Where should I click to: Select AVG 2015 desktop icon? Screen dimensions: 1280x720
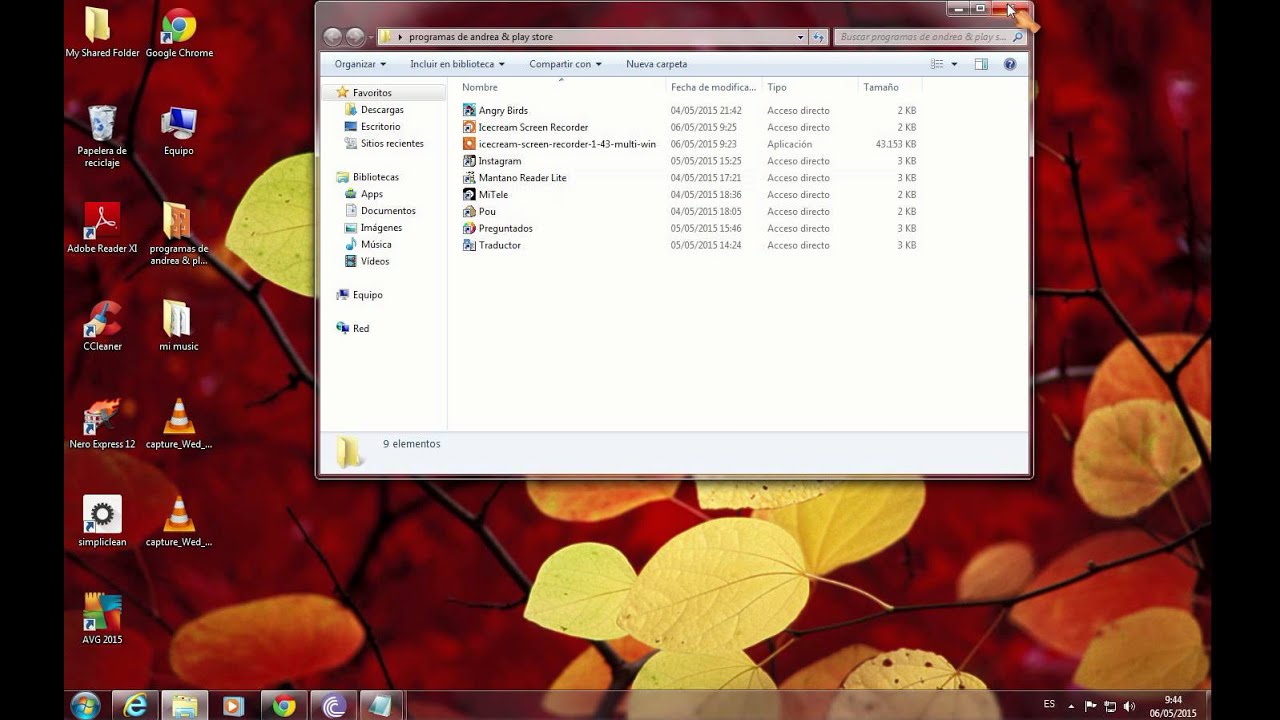(x=102, y=619)
